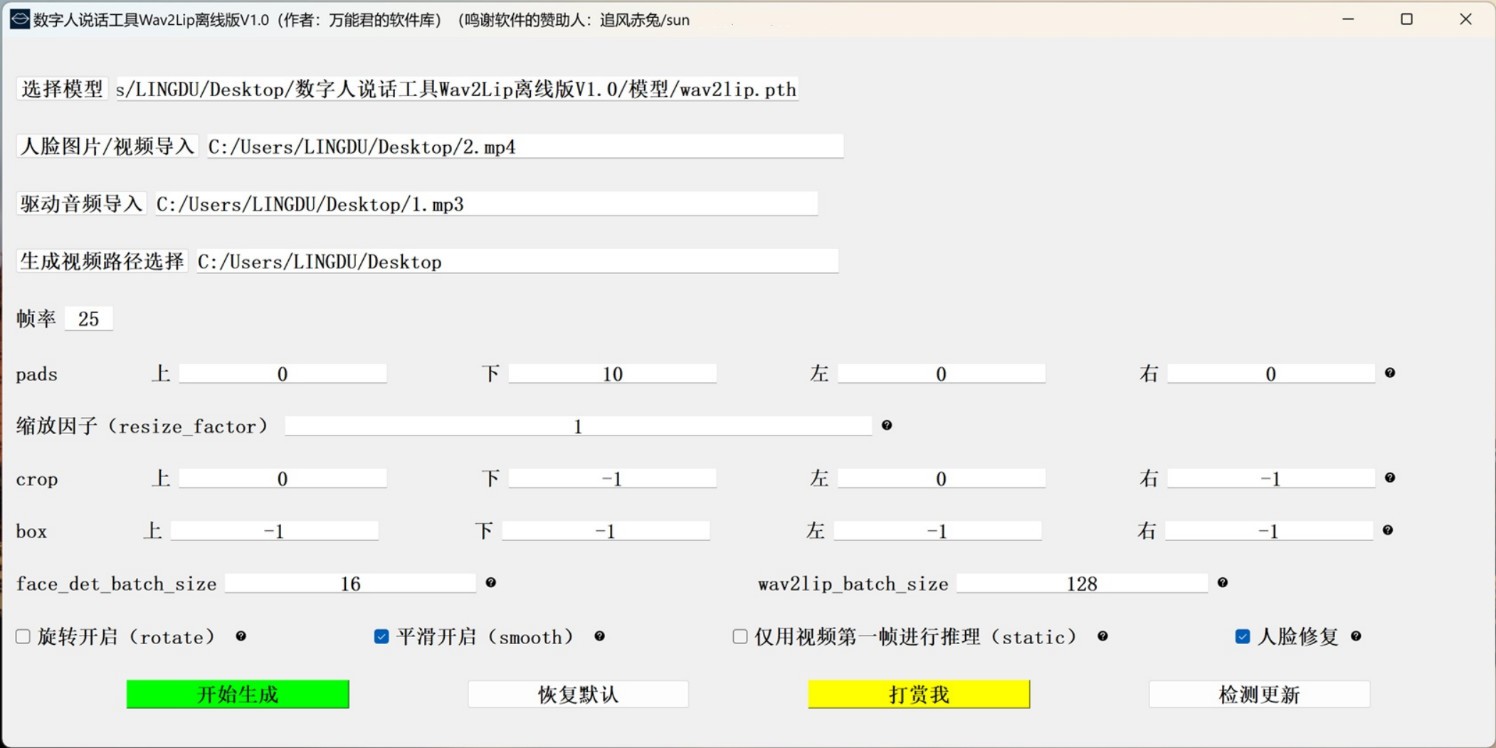1496x748 pixels.
Task: Click the help icon beside crop row
Action: pos(1390,478)
